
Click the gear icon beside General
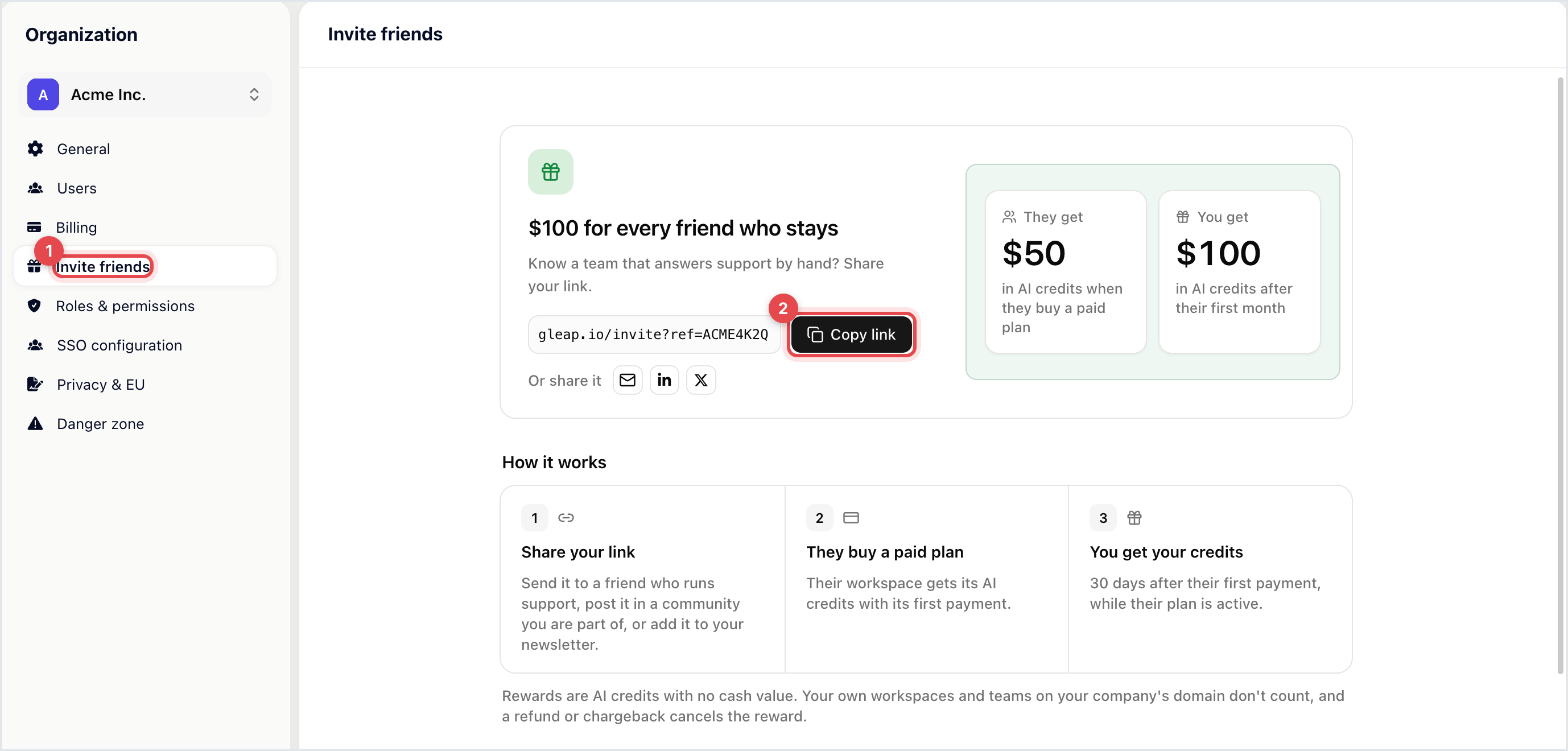pyautogui.click(x=36, y=149)
